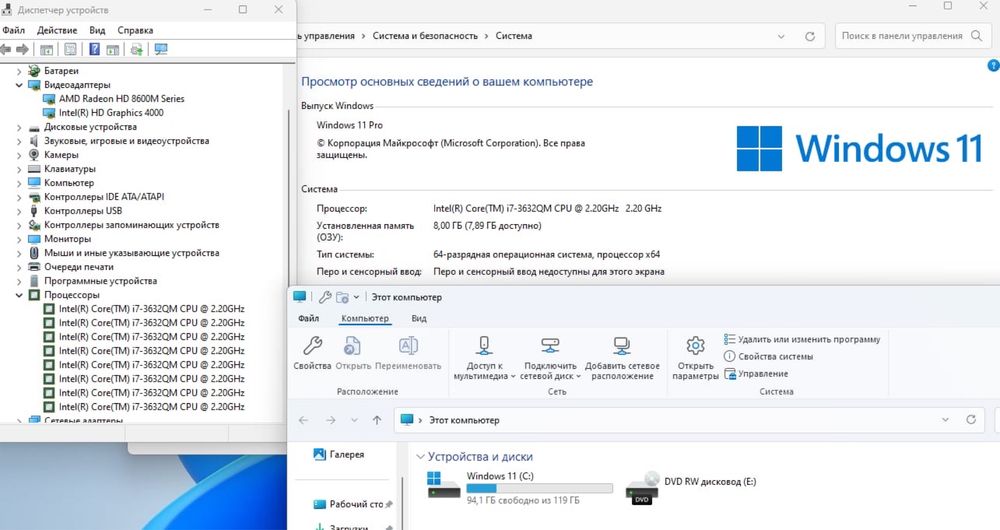Select Камеры in device tree

(x=54, y=155)
